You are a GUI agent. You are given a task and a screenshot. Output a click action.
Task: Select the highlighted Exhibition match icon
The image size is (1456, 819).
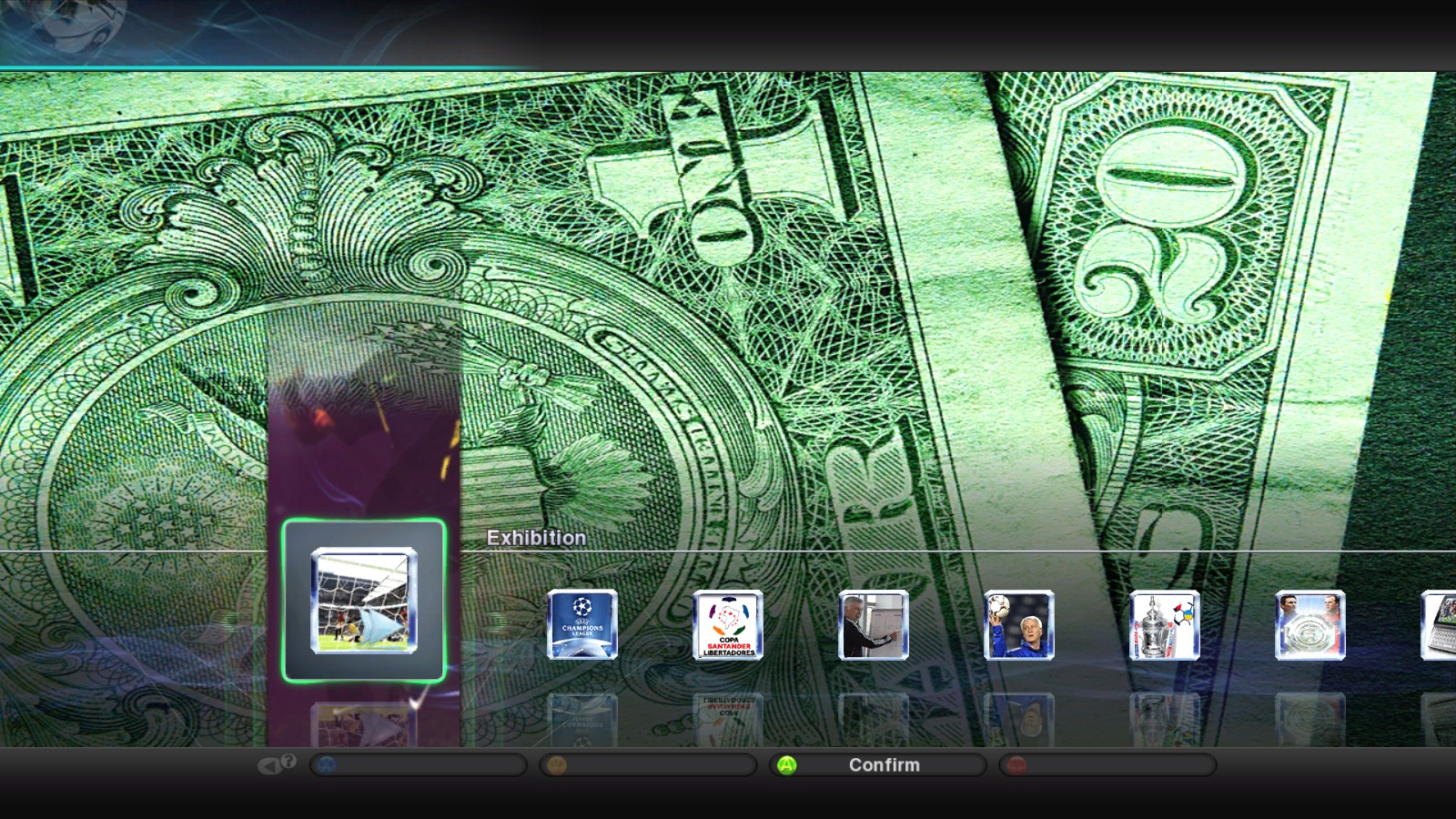point(364,601)
